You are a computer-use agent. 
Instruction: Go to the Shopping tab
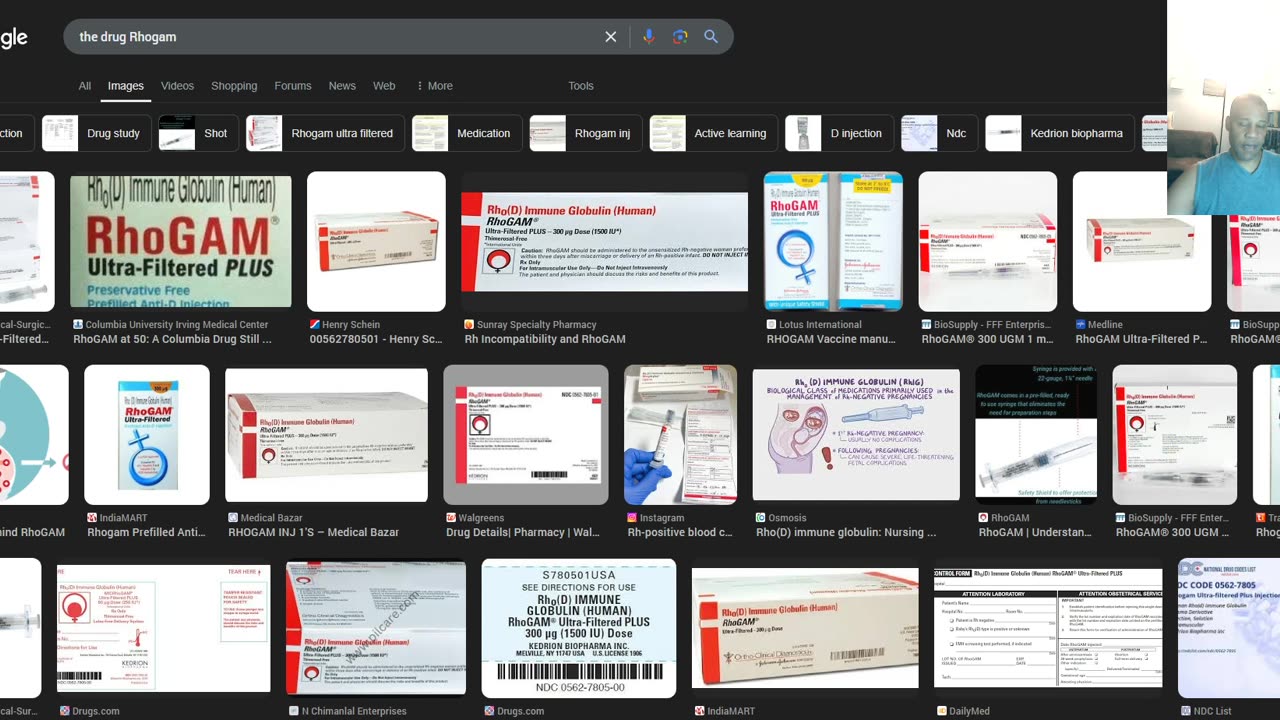point(234,86)
